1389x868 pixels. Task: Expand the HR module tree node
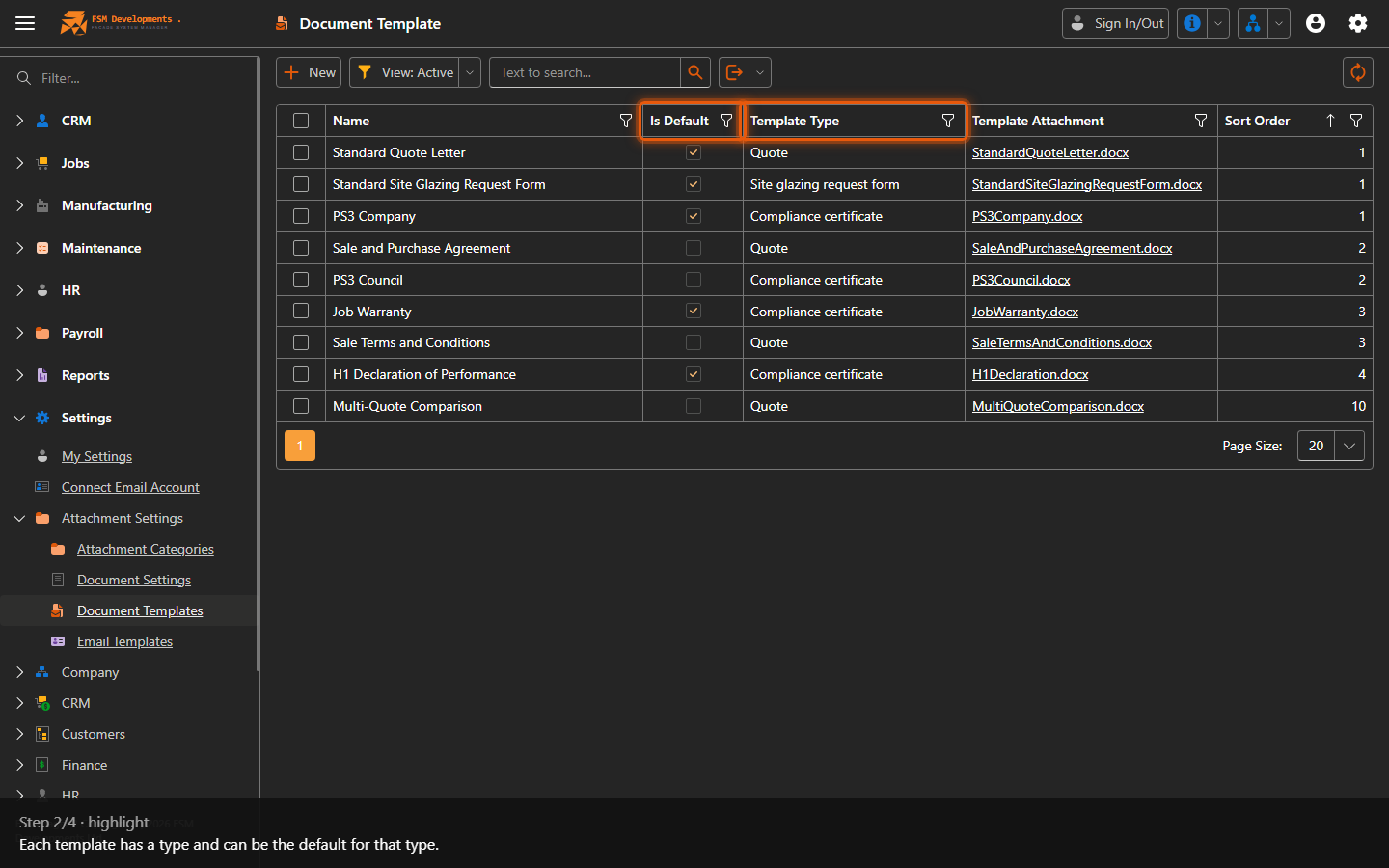(x=19, y=290)
